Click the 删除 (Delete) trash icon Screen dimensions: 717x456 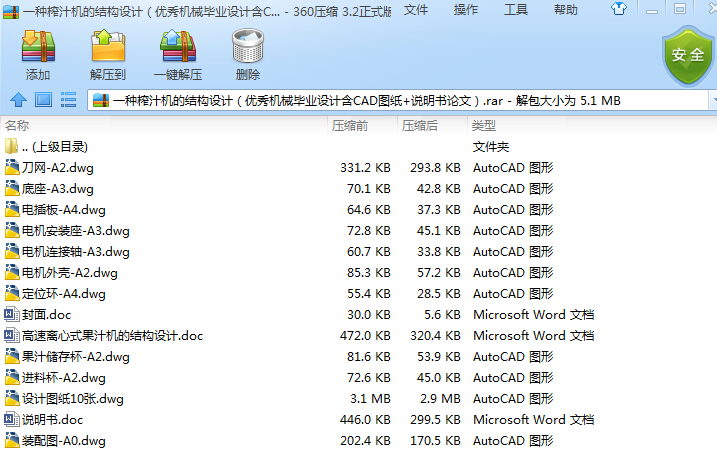coord(248,46)
